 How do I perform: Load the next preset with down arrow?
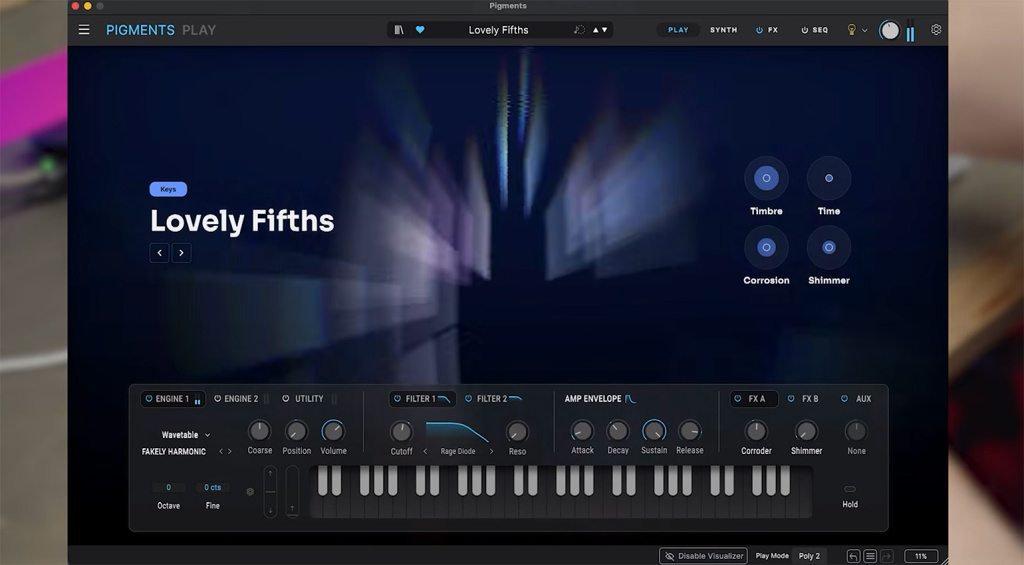click(605, 30)
